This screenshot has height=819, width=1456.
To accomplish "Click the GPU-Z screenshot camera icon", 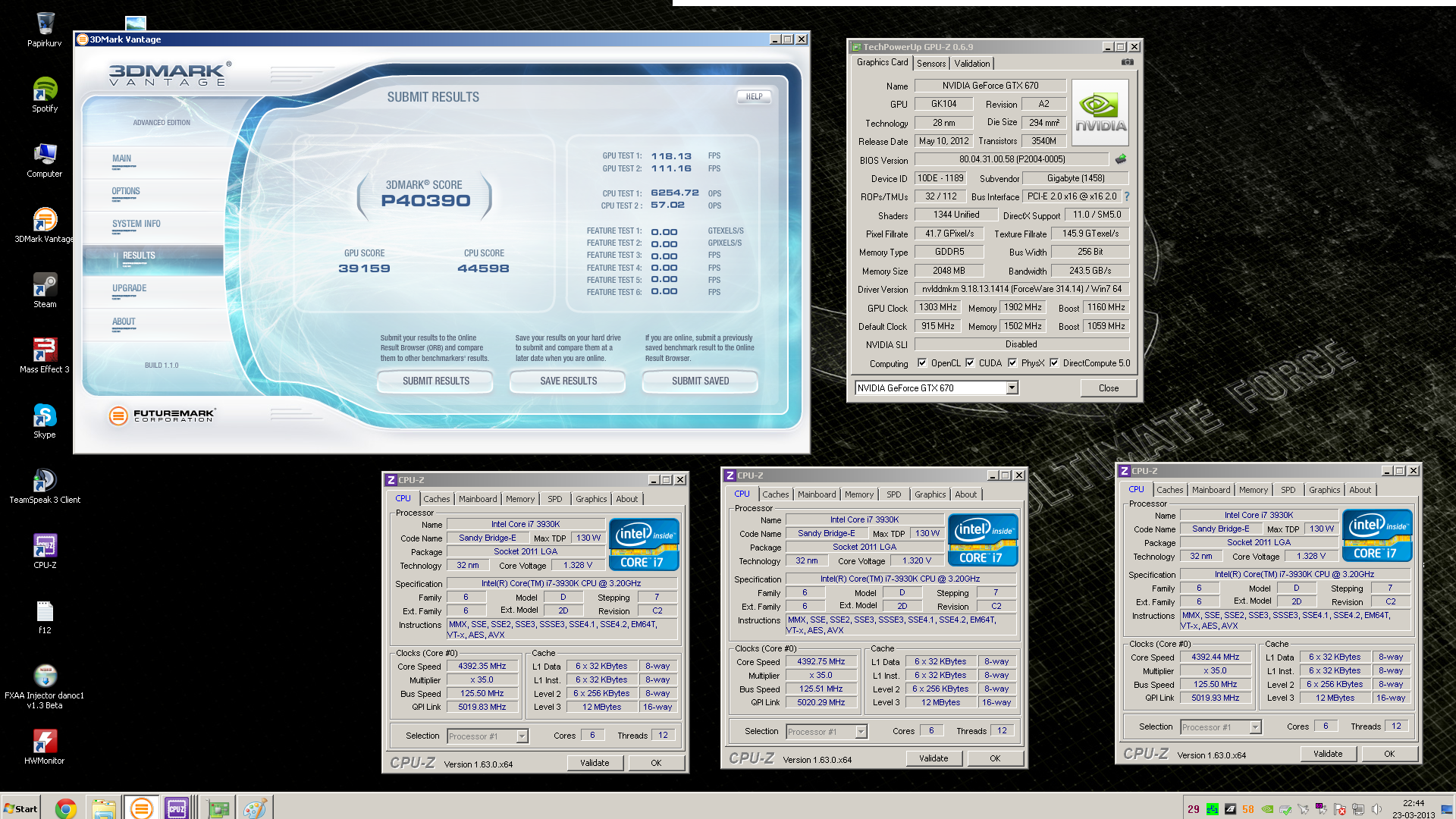I will point(1128,62).
